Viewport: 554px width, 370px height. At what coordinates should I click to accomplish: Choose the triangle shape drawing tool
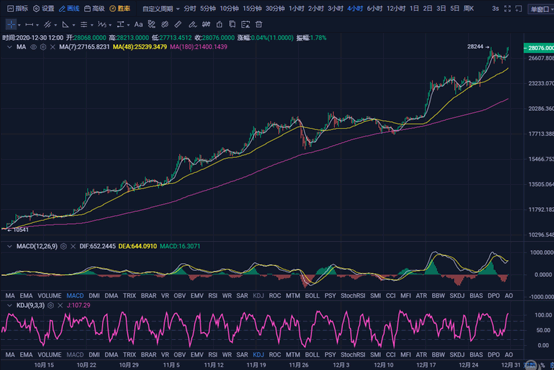point(65,24)
